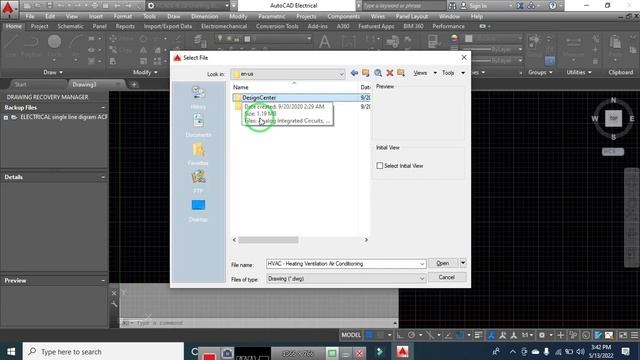The image size is (640, 360).
Task: Click the ViewCube TOP face
Action: pos(613,118)
